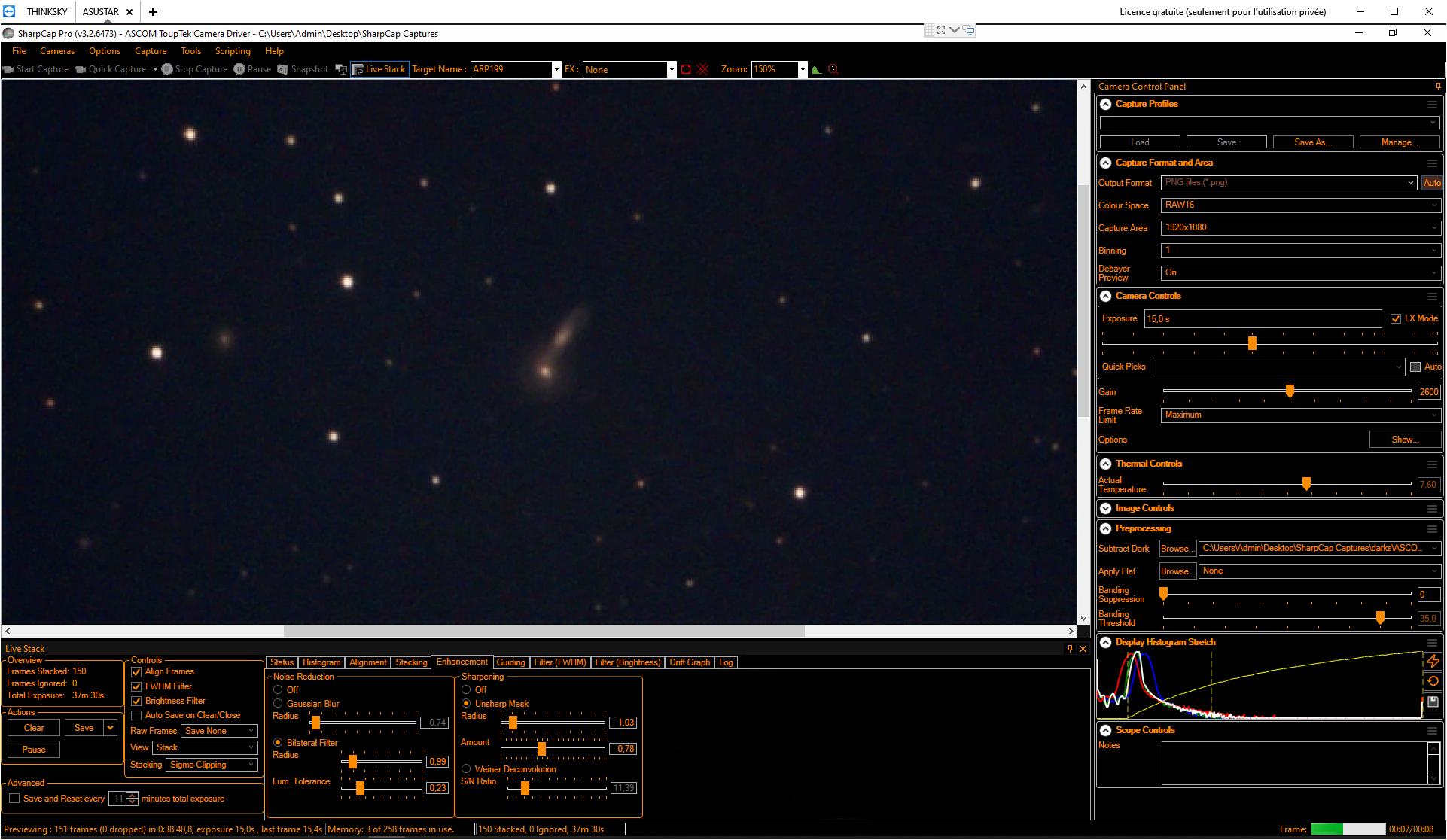
Task: Open the Binning dropdown
Action: coord(1301,251)
